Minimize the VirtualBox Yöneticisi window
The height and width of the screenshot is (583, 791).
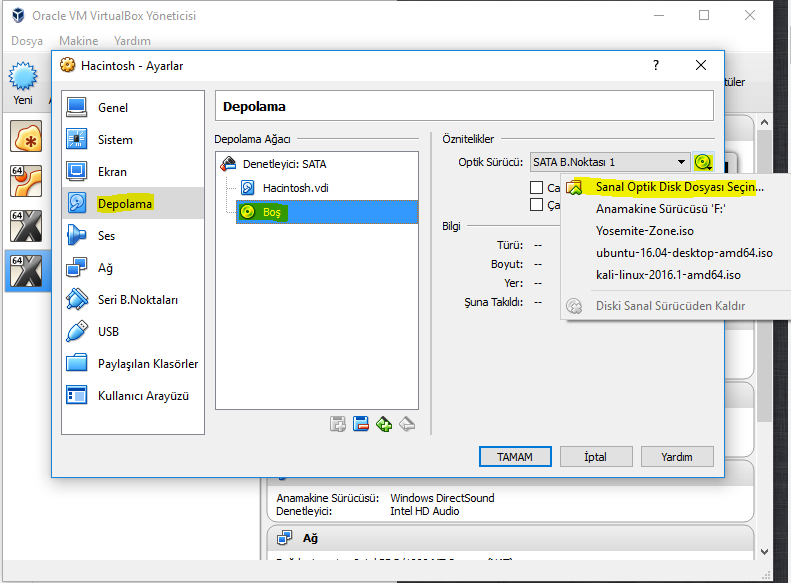[x=658, y=16]
